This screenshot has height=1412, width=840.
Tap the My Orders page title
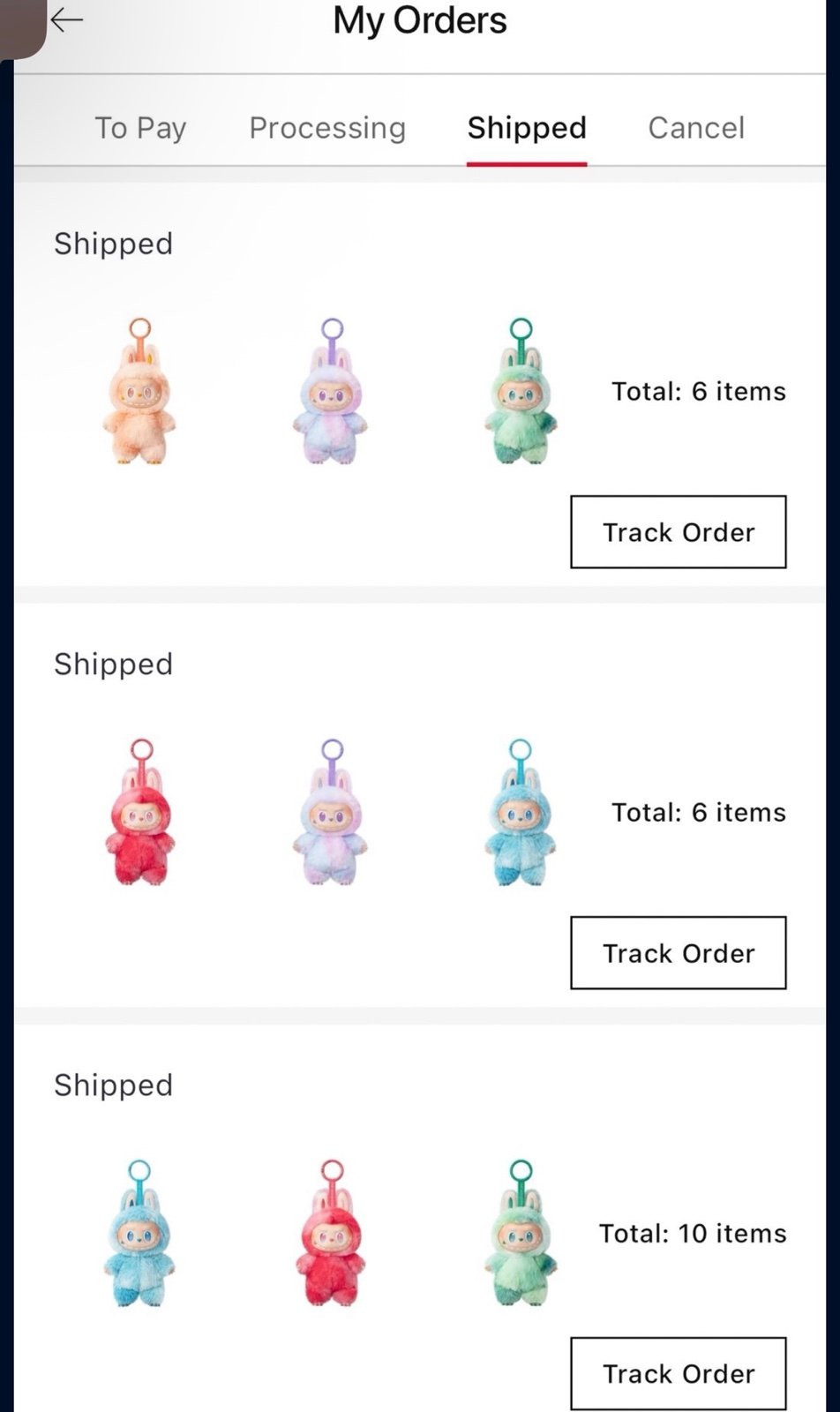pos(420,20)
